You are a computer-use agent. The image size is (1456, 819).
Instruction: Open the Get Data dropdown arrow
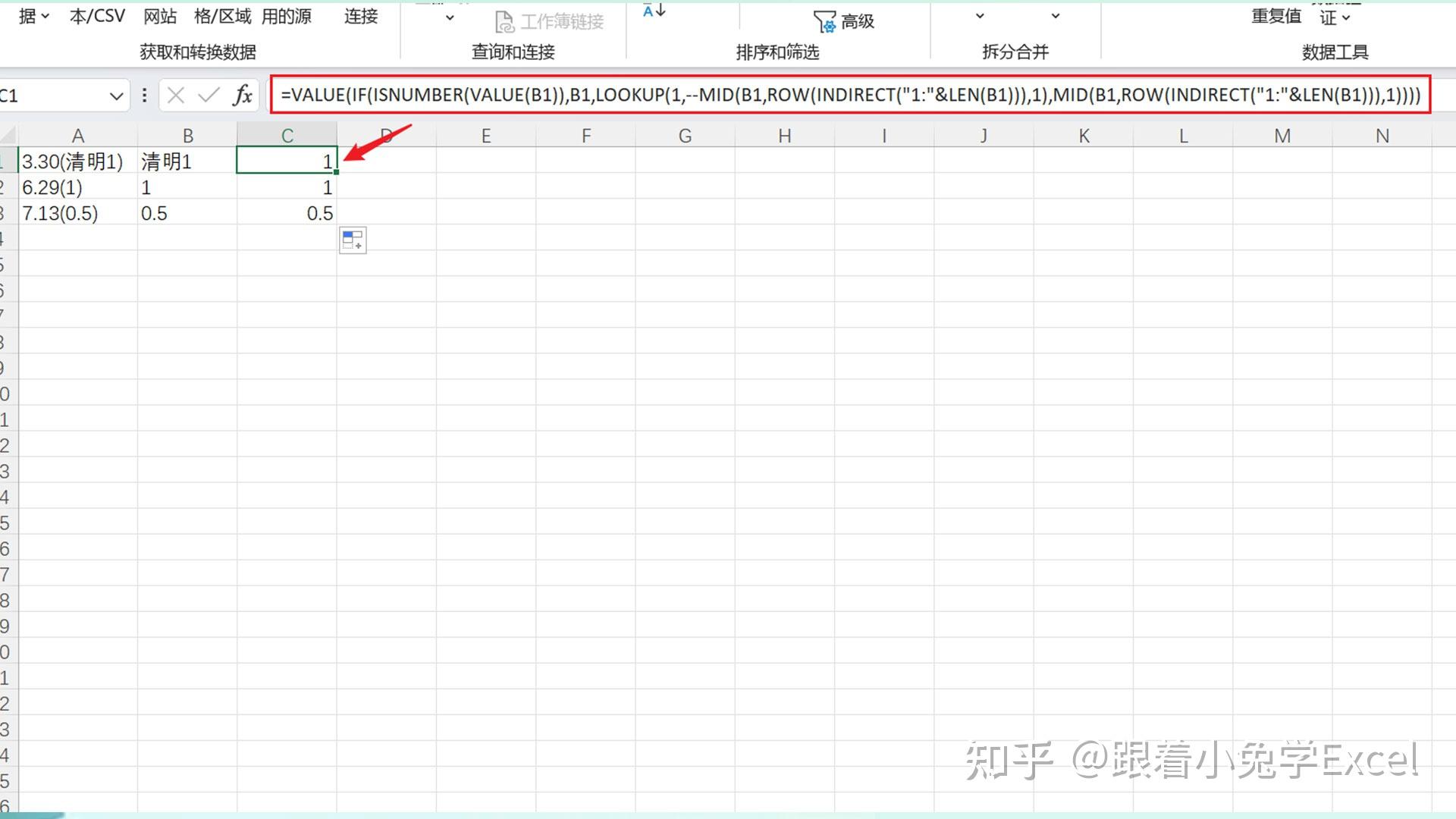click(45, 16)
